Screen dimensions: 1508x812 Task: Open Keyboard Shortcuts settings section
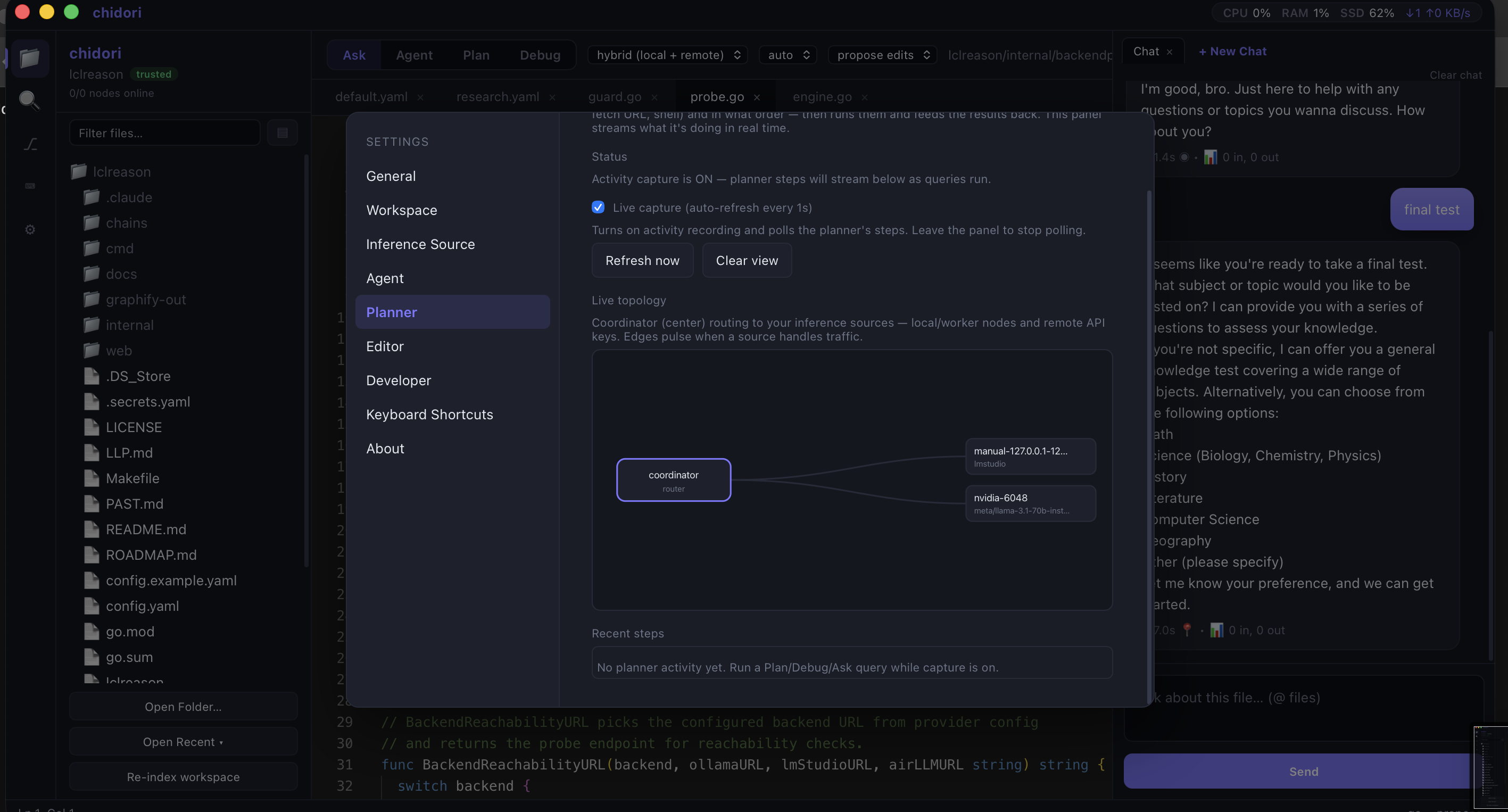[452, 414]
